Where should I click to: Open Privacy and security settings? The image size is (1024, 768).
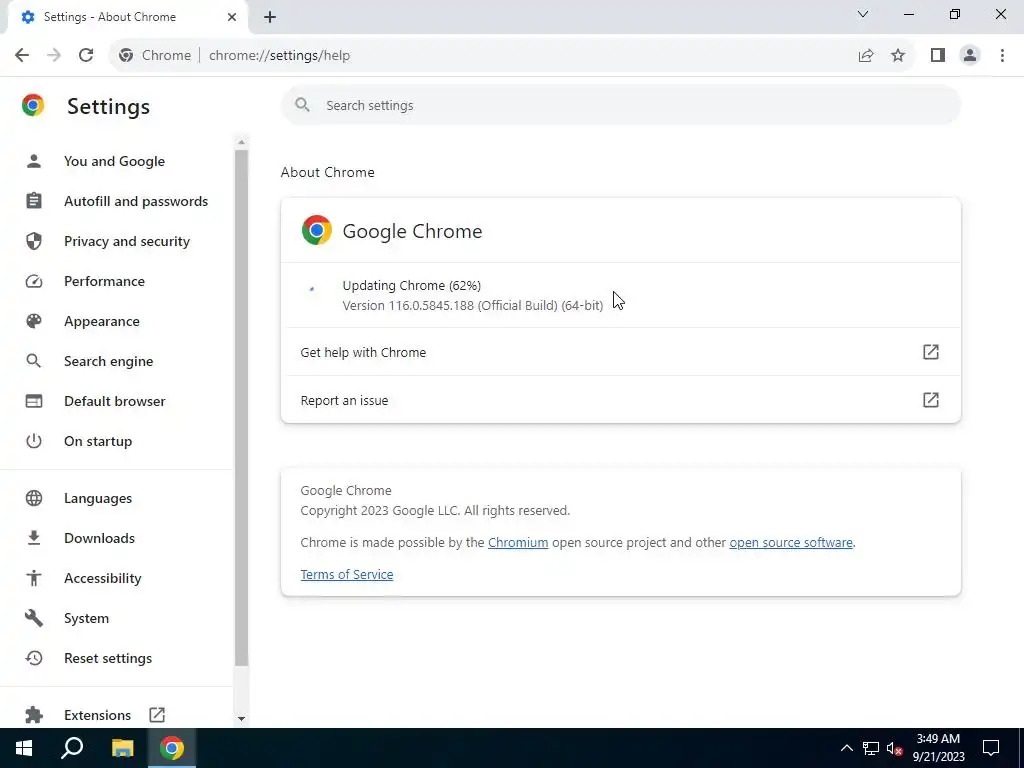pyautogui.click(x=127, y=241)
